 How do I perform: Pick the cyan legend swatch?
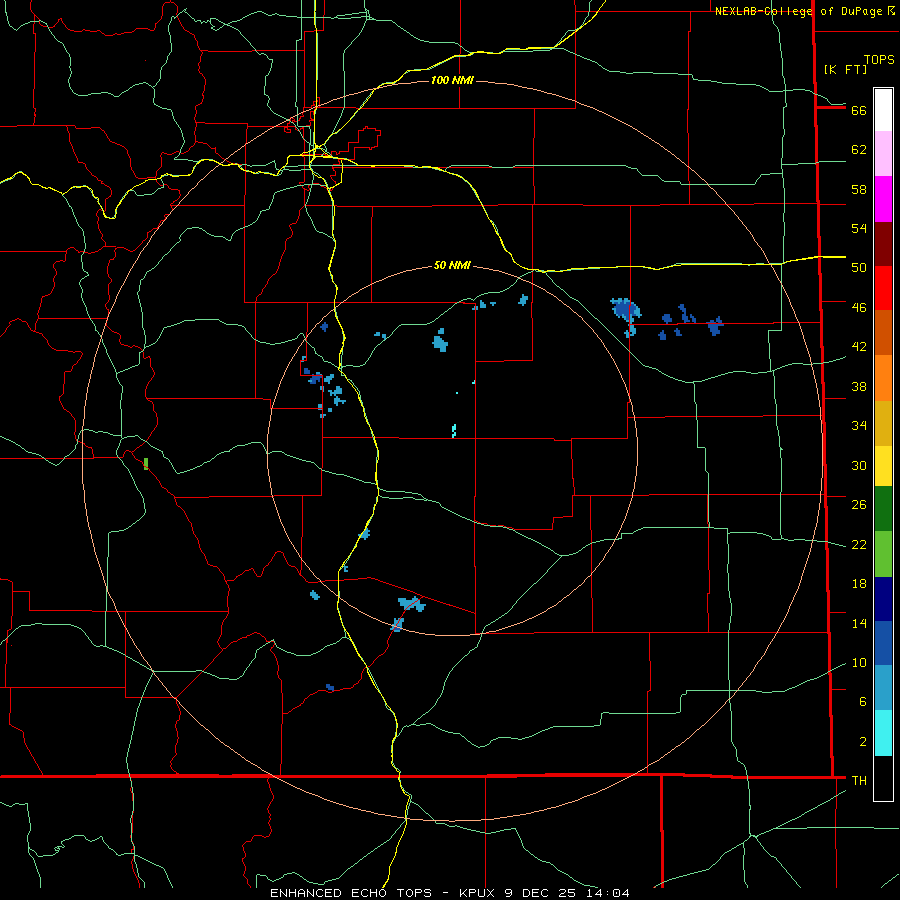[x=883, y=733]
